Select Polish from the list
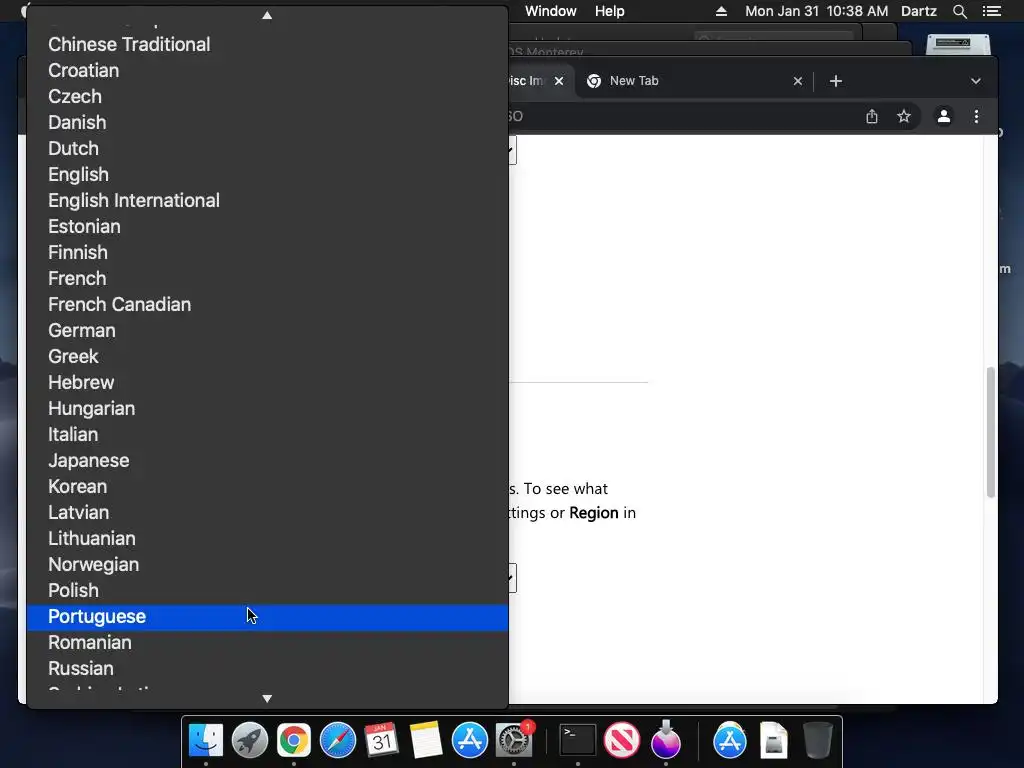The height and width of the screenshot is (768, 1024). coord(267,591)
